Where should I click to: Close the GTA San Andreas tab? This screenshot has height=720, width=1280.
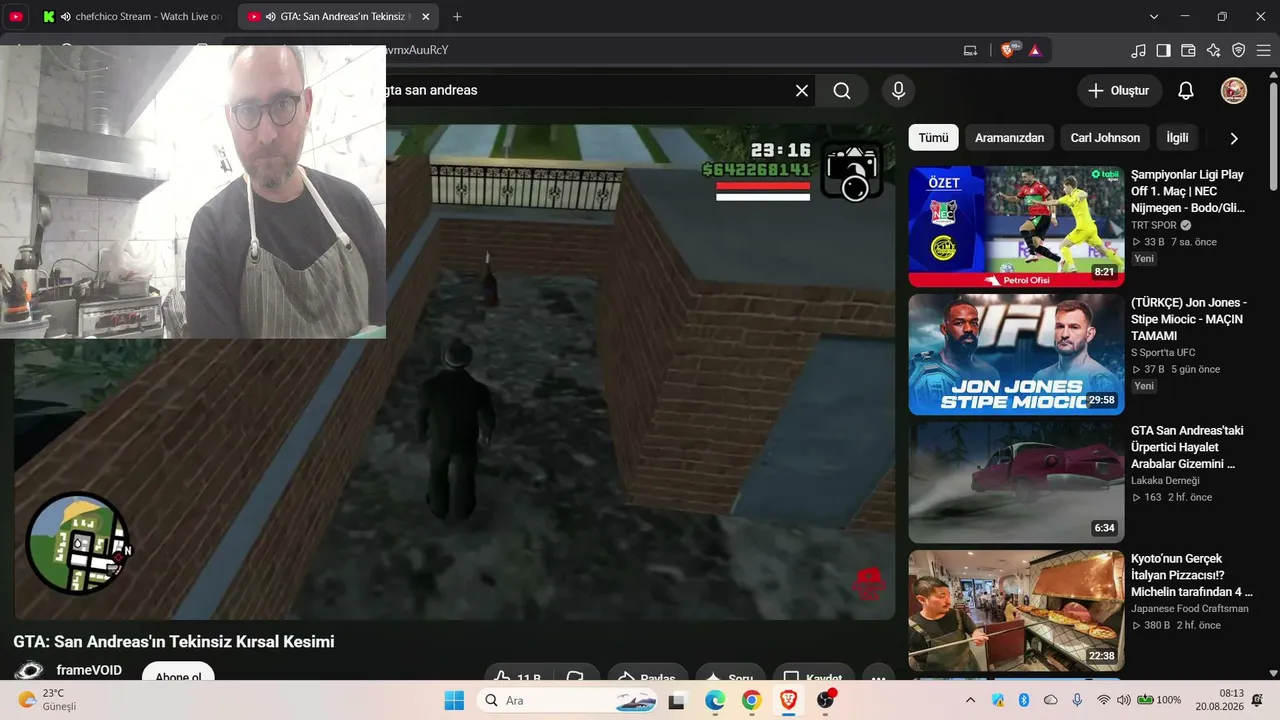[425, 17]
